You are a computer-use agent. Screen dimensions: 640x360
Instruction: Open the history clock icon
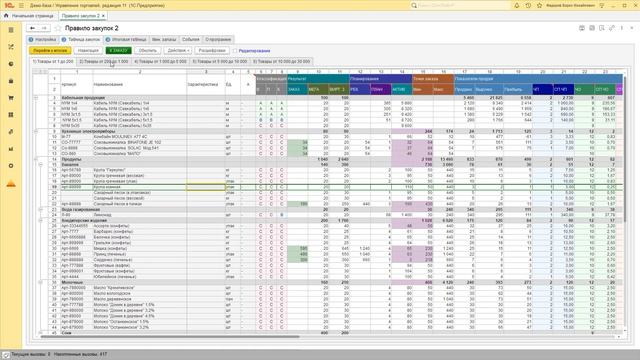tap(528, 5)
